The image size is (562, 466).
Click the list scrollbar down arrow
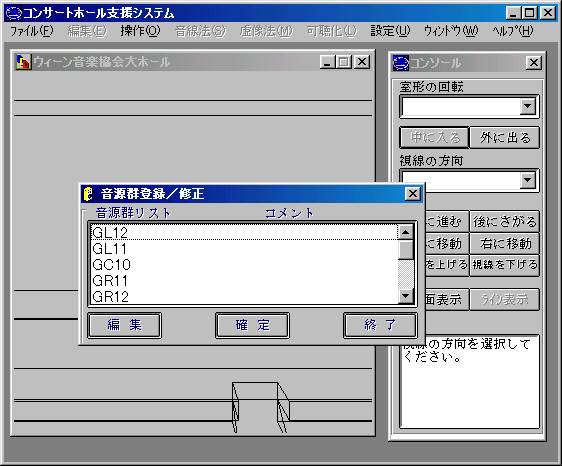coord(406,296)
